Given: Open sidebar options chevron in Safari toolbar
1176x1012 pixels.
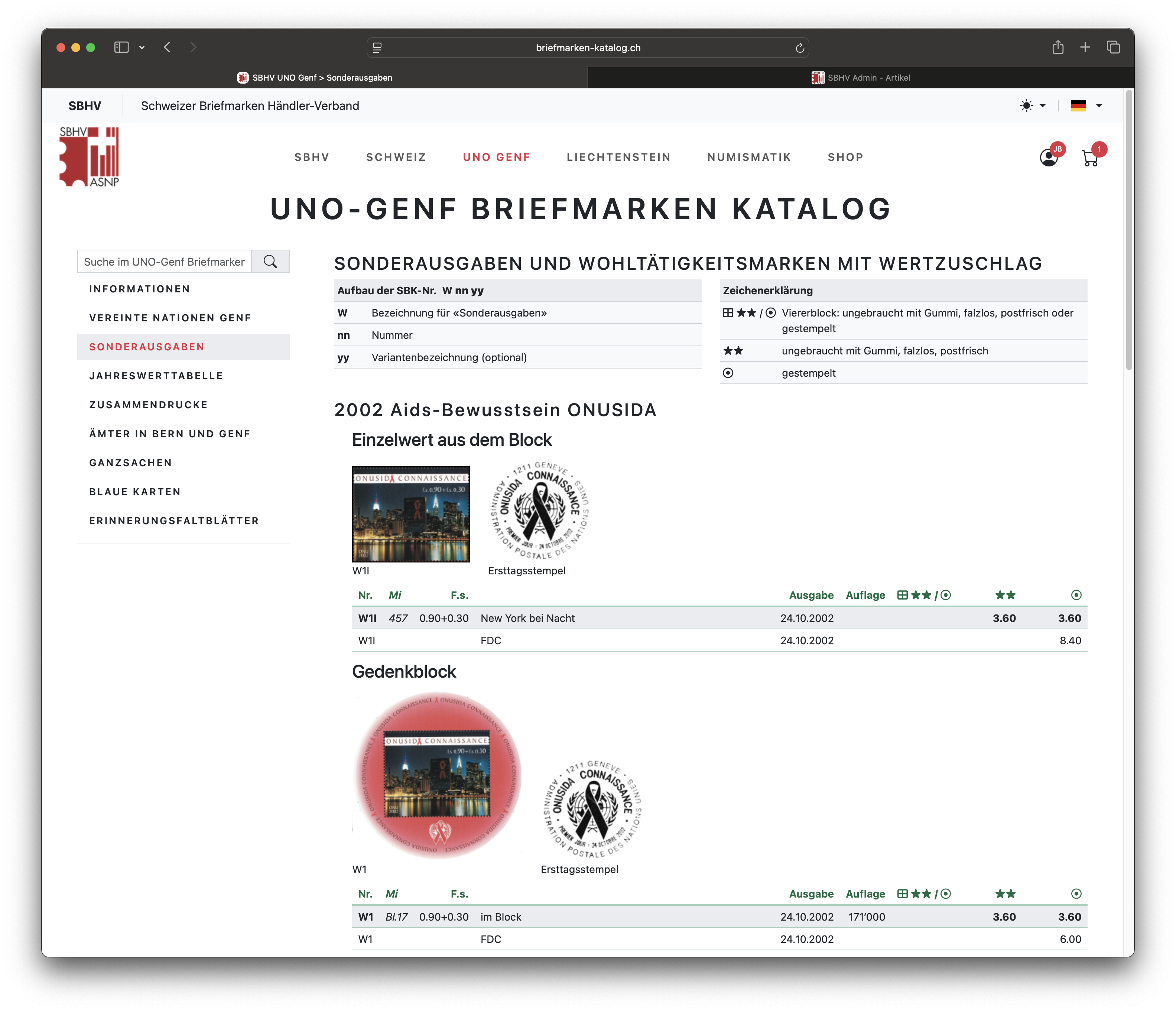Looking at the screenshot, I should coord(142,48).
